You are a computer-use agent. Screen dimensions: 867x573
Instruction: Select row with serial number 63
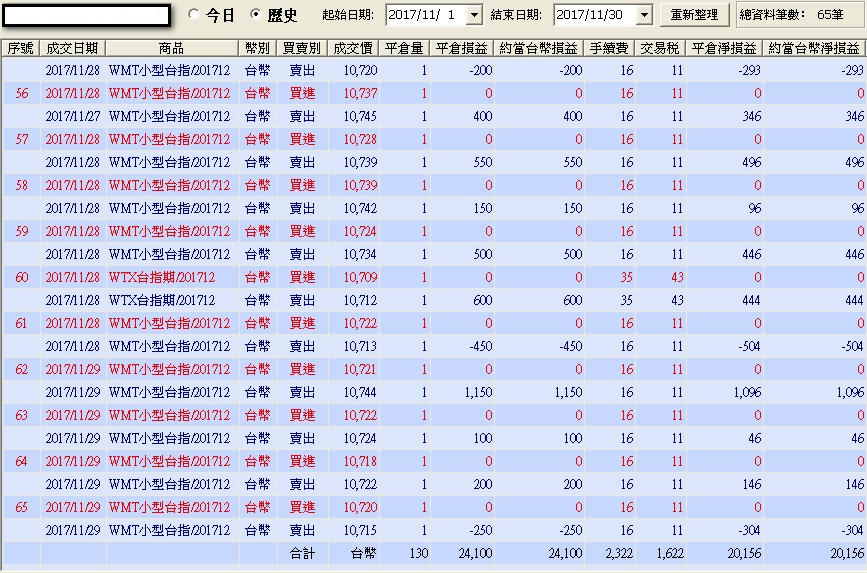pyautogui.click(x=434, y=415)
